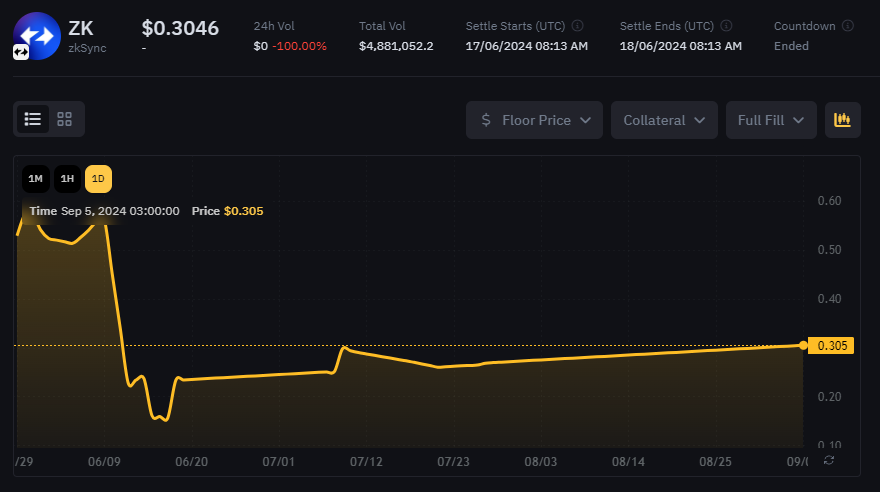This screenshot has width=880, height=492.
Task: Click the 0.60 price axis label
Action: tap(829, 201)
